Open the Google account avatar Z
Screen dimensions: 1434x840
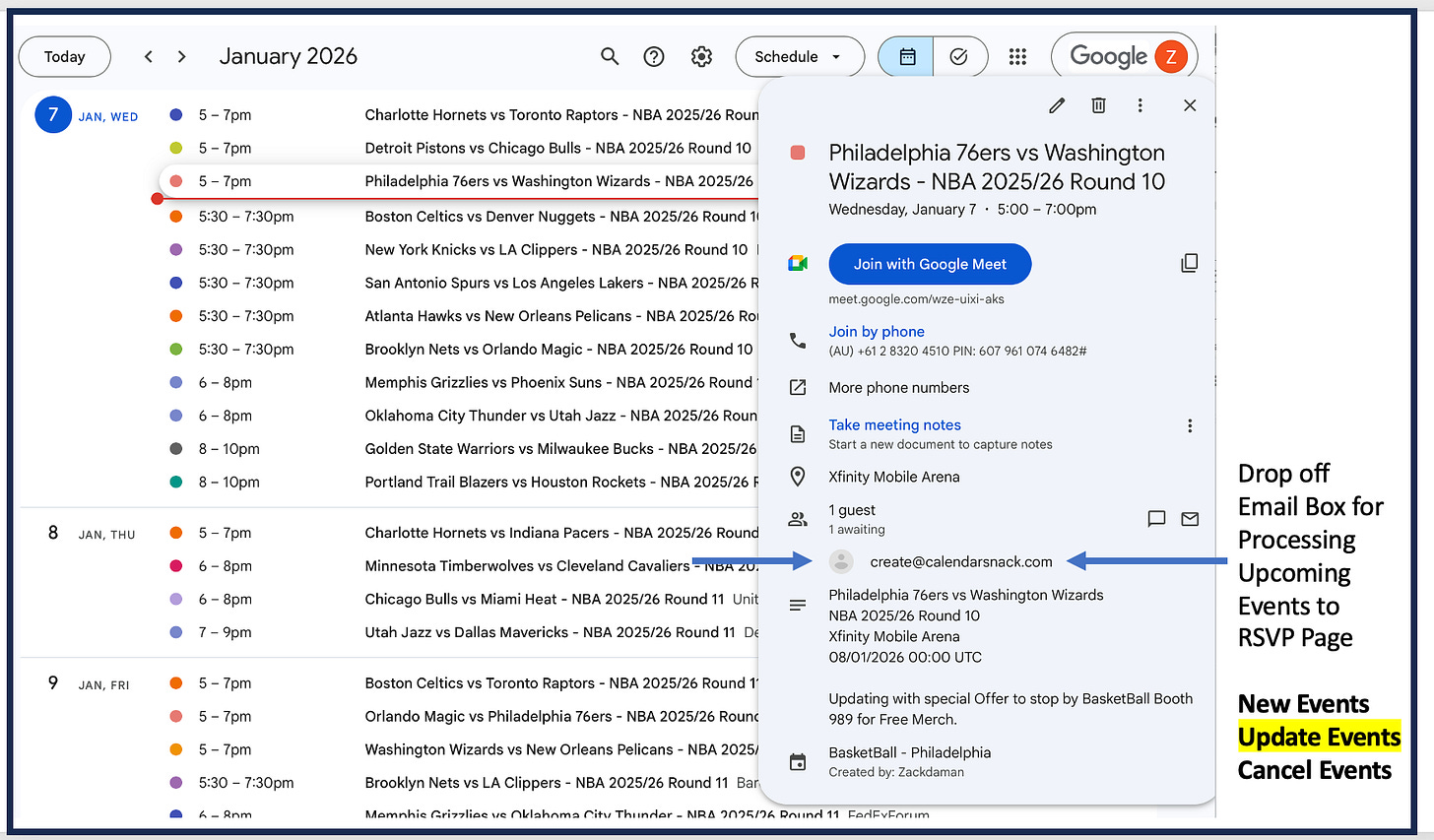coord(1171,57)
